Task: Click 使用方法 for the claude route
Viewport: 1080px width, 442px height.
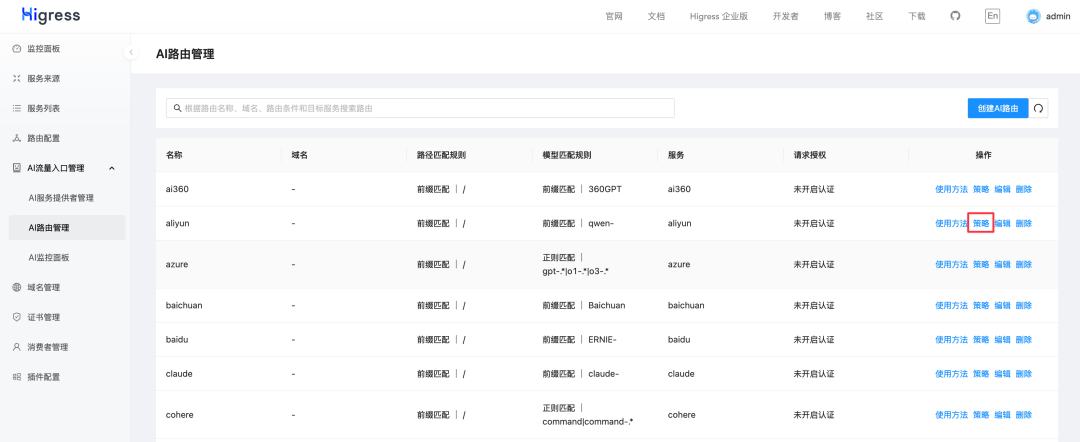Action: pos(951,374)
